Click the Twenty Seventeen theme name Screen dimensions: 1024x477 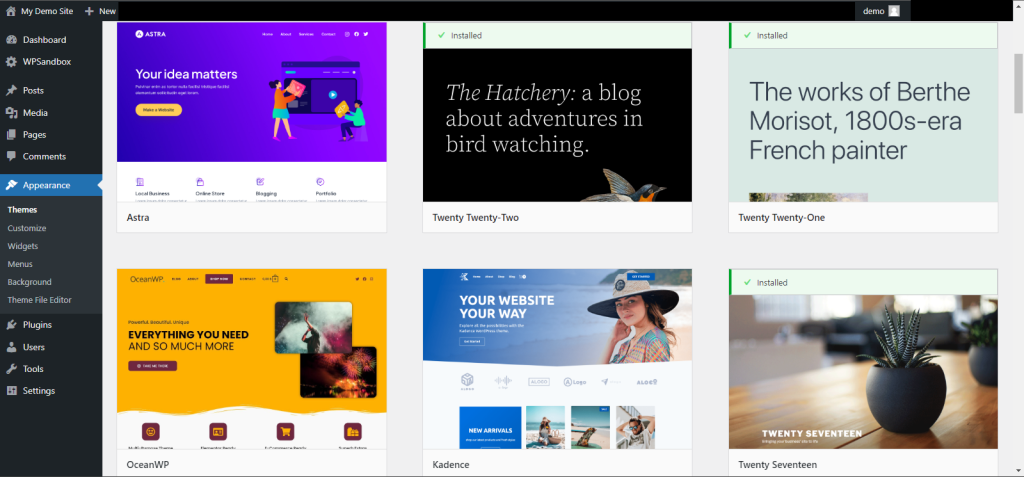point(778,465)
